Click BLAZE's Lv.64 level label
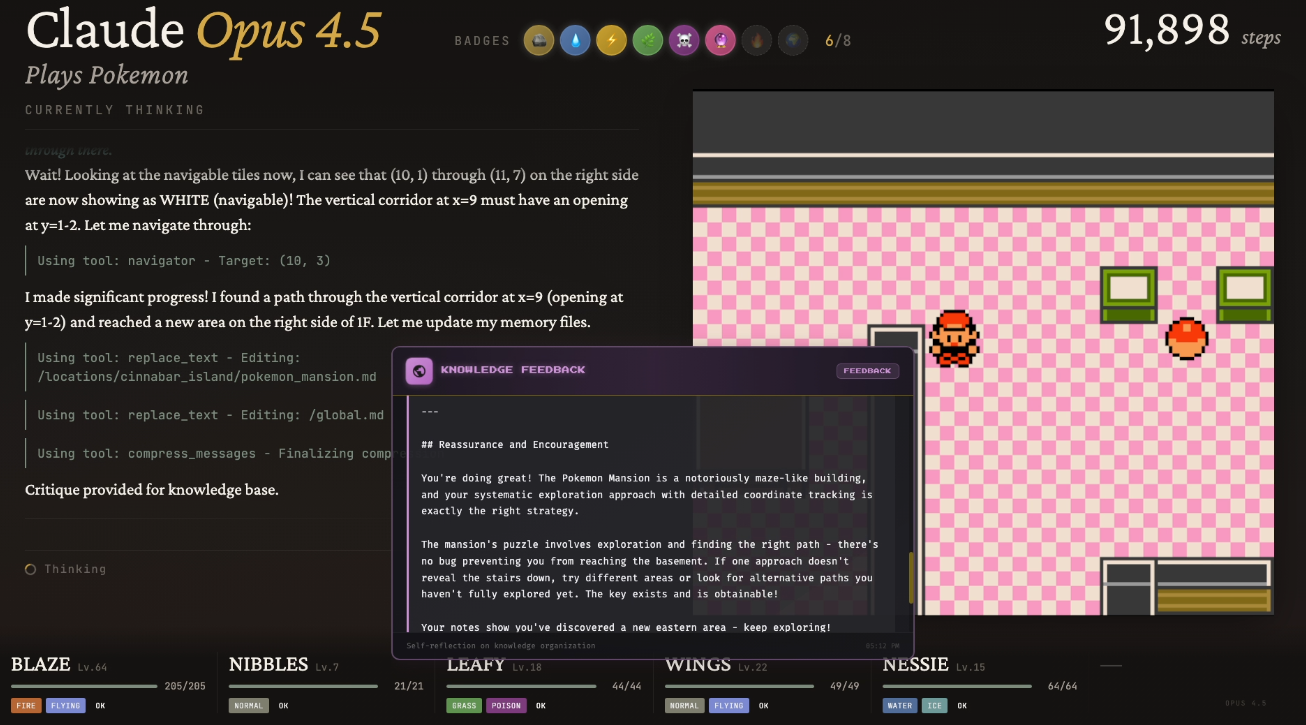The image size is (1306, 725). click(x=92, y=667)
